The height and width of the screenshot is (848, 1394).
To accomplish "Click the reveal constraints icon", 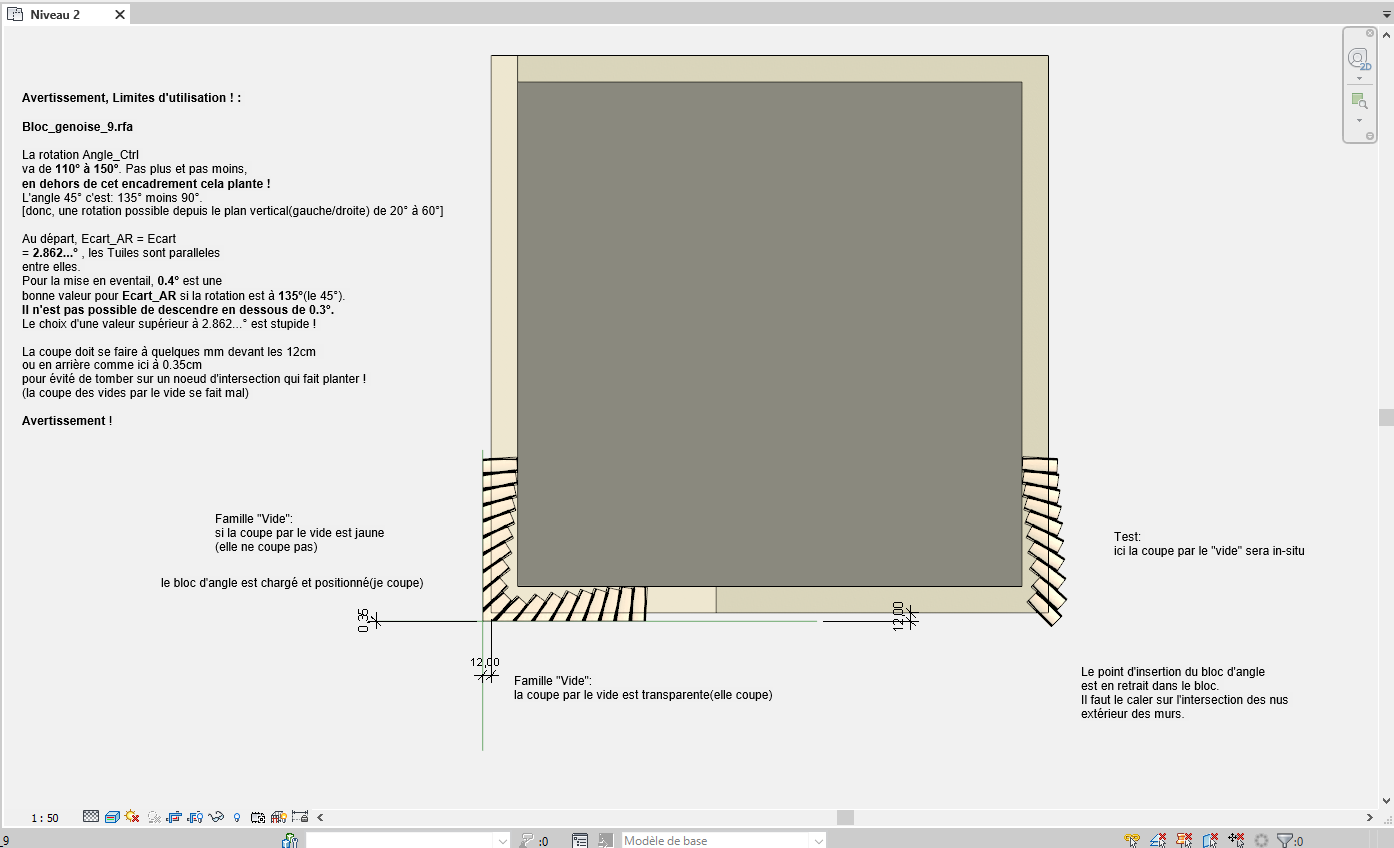I will point(298,817).
